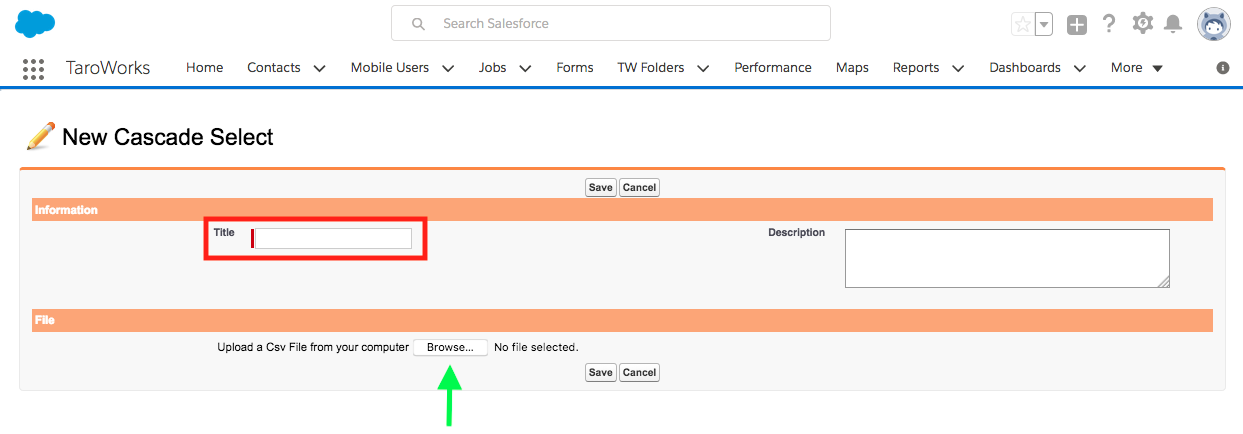Expand the Reports dropdown chevron
Image resolution: width=1243 pixels, height=434 pixels.
coord(958,68)
